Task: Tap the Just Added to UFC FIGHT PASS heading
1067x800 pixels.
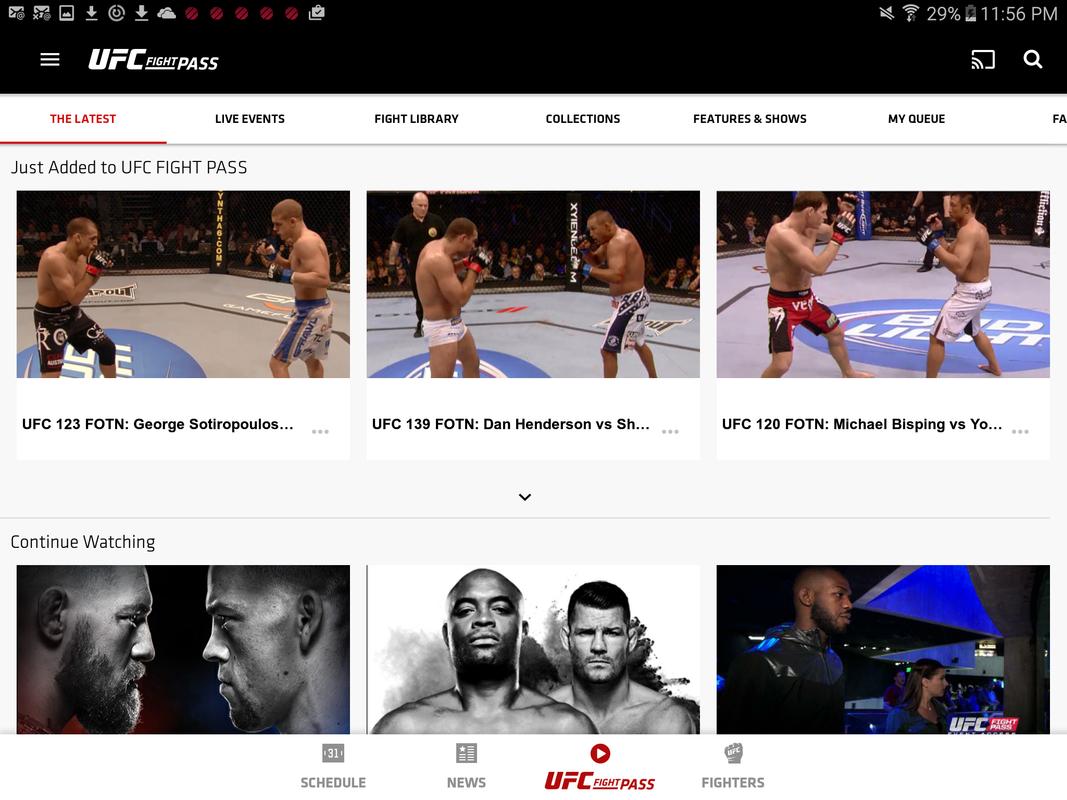Action: (129, 167)
